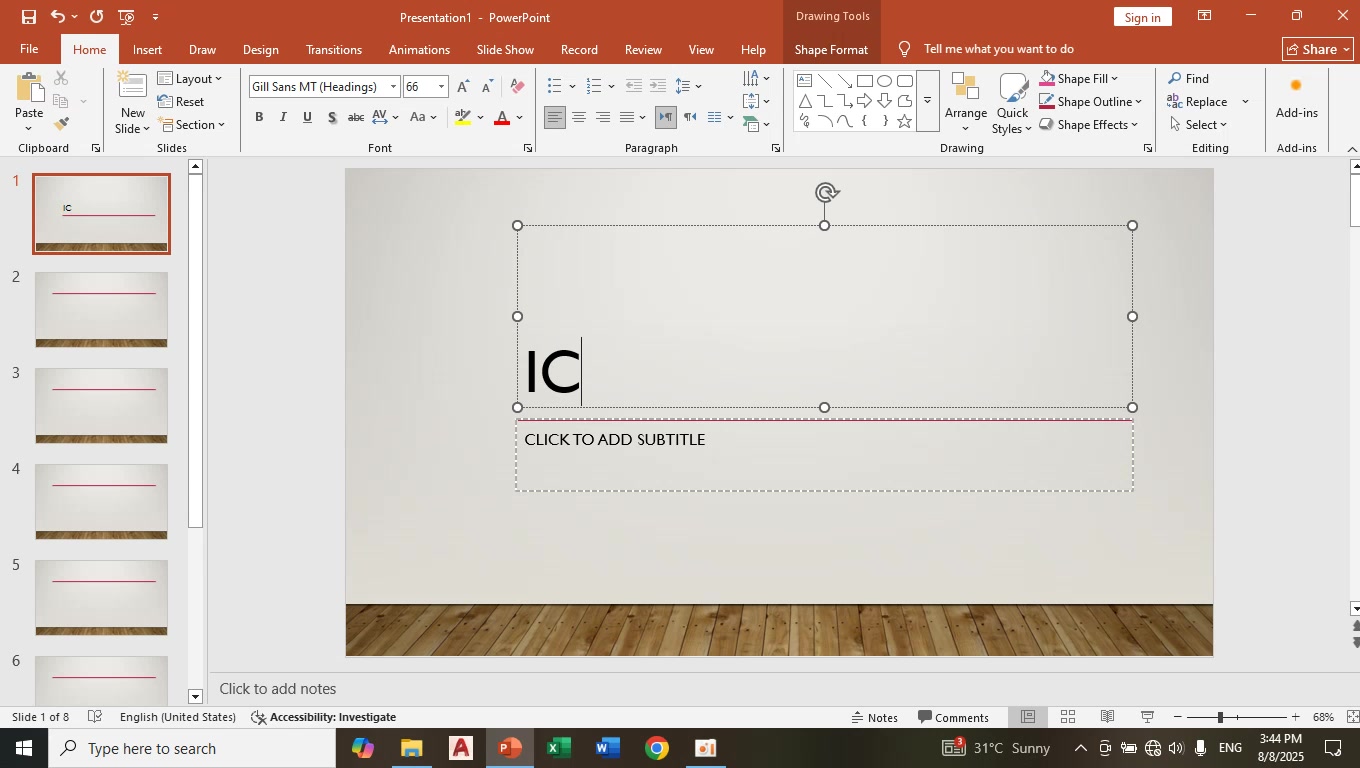
Task: Open the font name dropdown
Action: 393,87
